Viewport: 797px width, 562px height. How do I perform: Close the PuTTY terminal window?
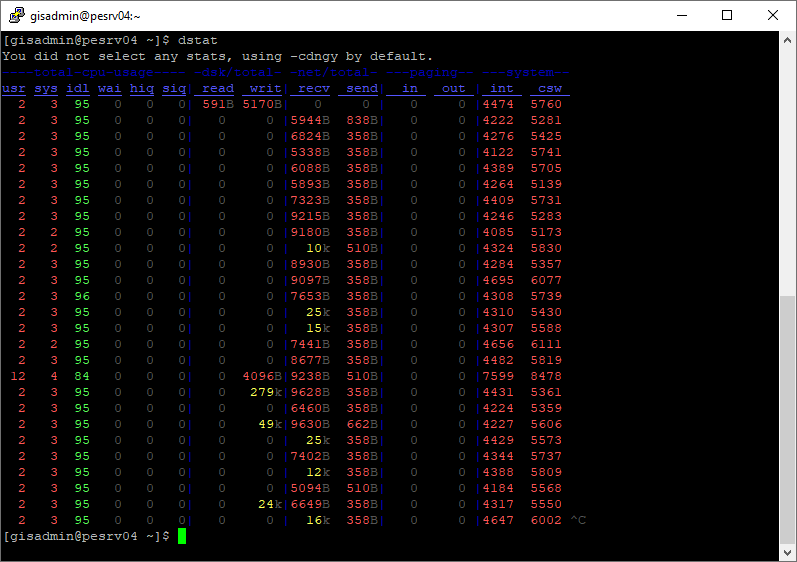773,15
